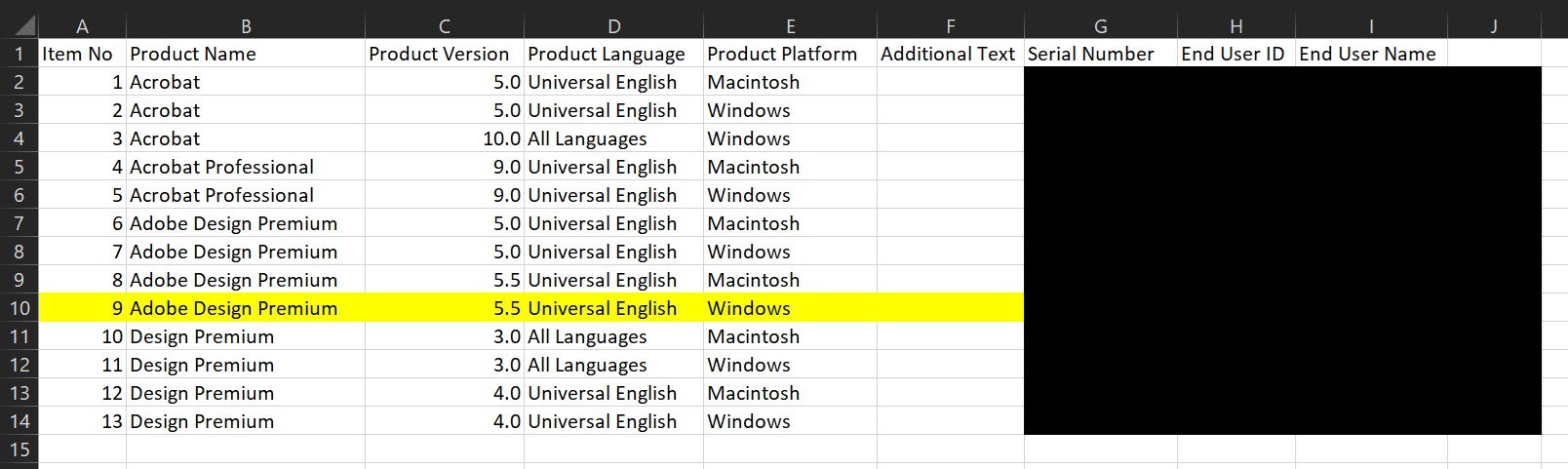The width and height of the screenshot is (1568, 469).
Task: Select column J header
Action: point(1493,26)
